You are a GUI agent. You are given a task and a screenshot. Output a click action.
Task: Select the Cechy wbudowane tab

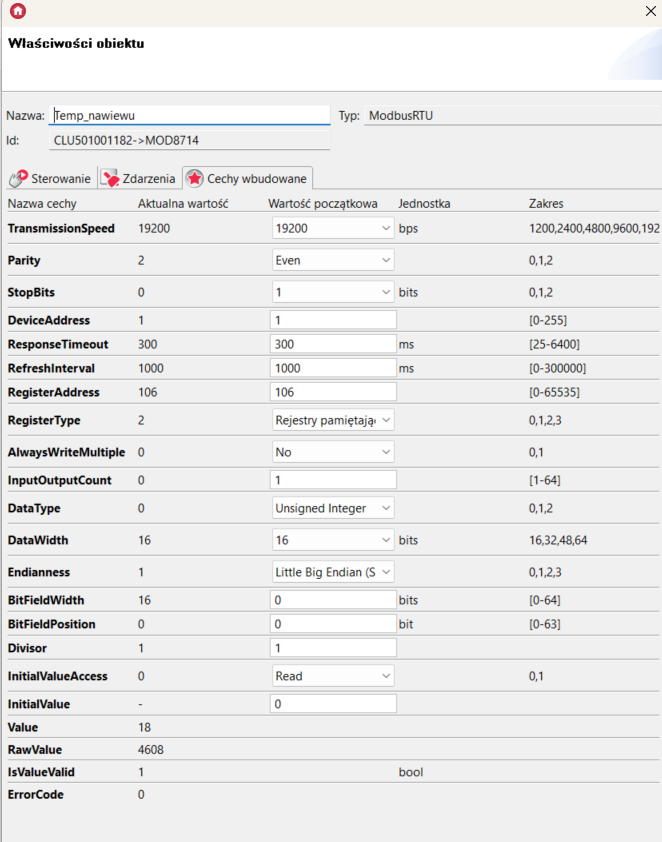tap(247, 179)
